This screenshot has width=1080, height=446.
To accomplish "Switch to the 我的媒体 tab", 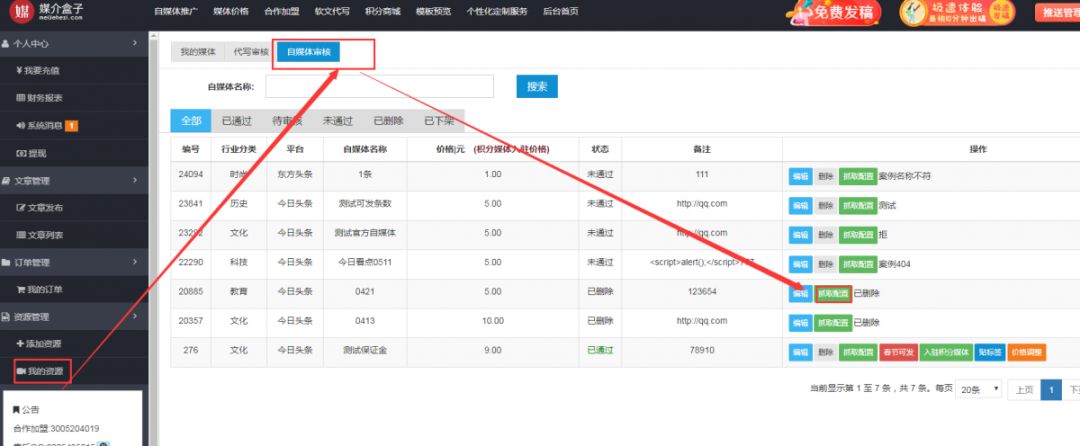I will (x=198, y=52).
